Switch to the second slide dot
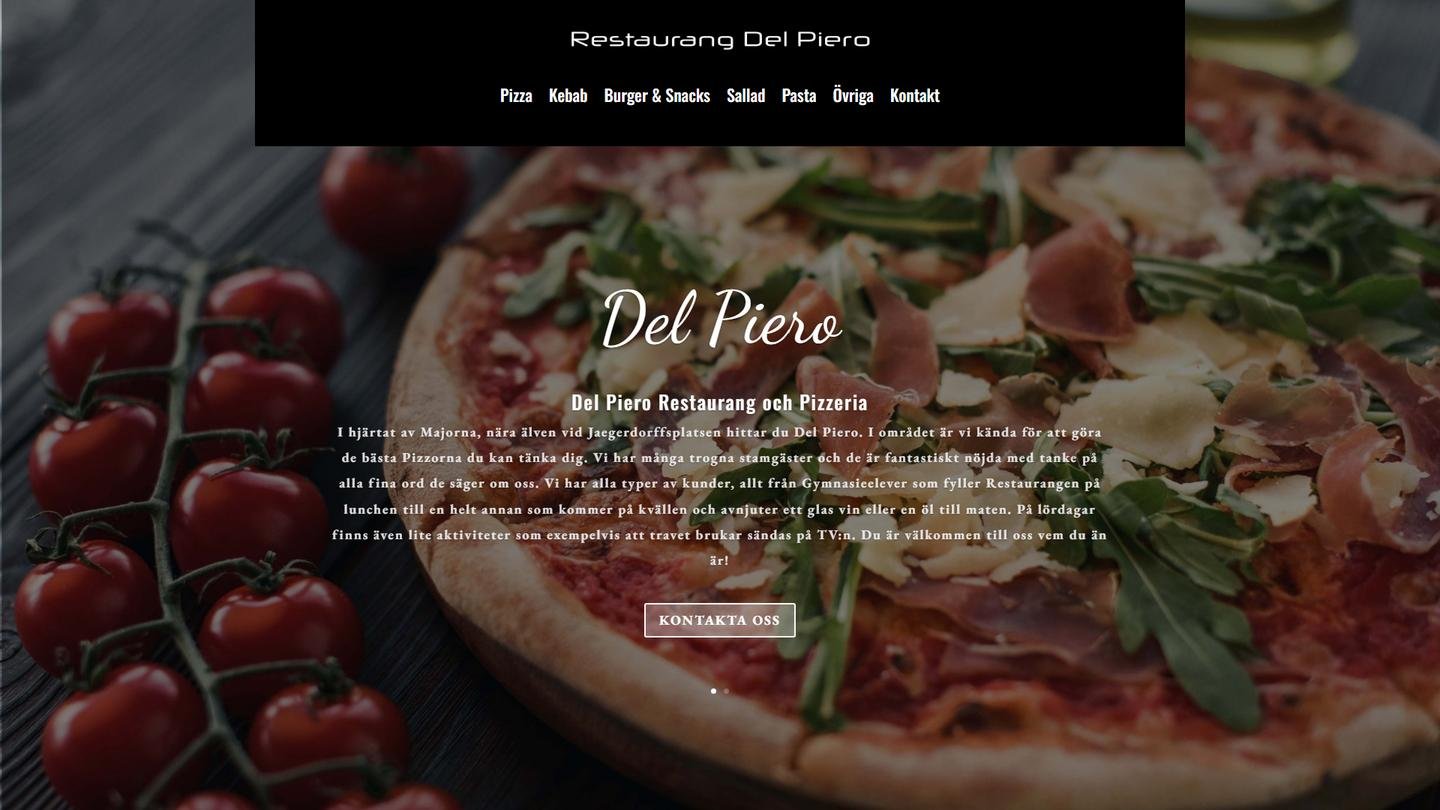 726,691
